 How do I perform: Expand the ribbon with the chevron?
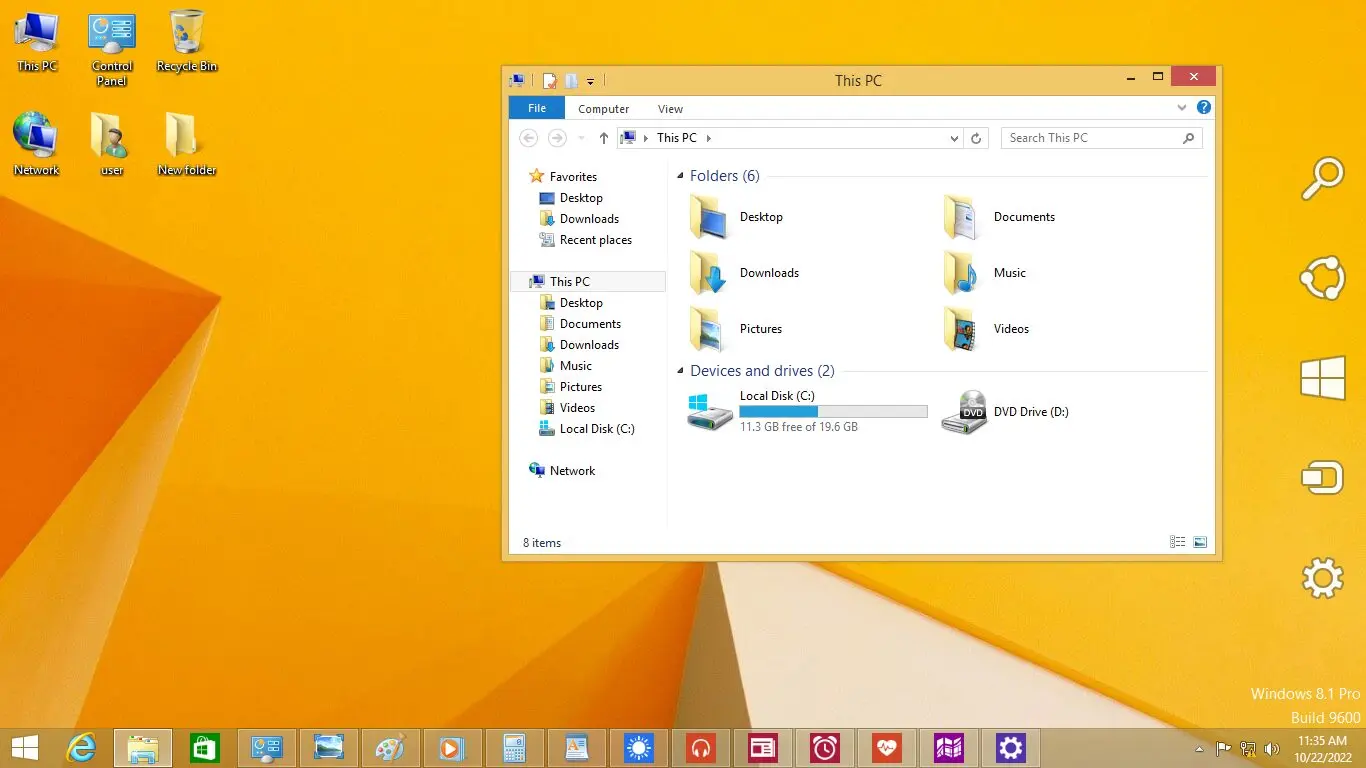[1182, 108]
